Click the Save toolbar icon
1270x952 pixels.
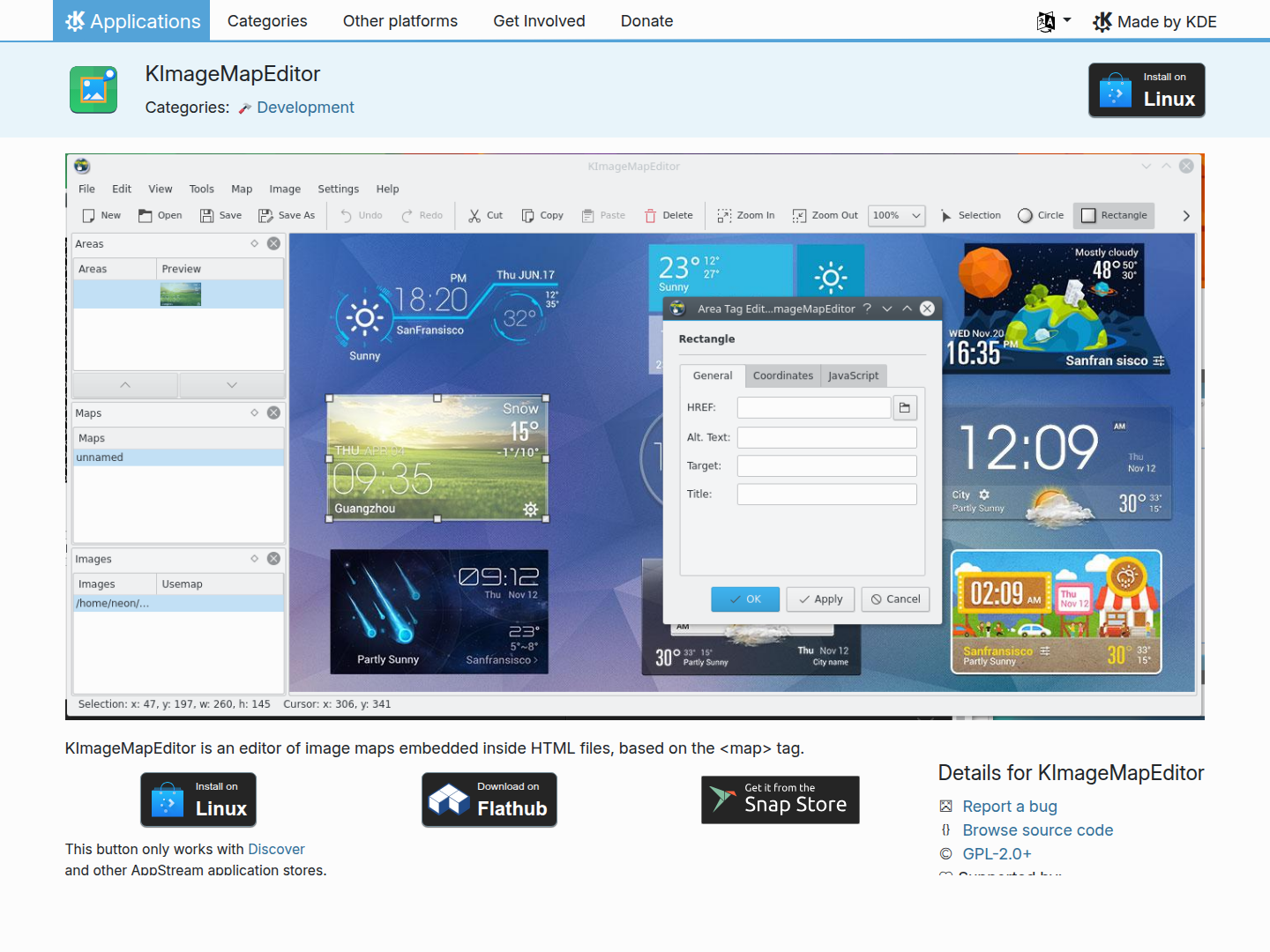coord(207,216)
